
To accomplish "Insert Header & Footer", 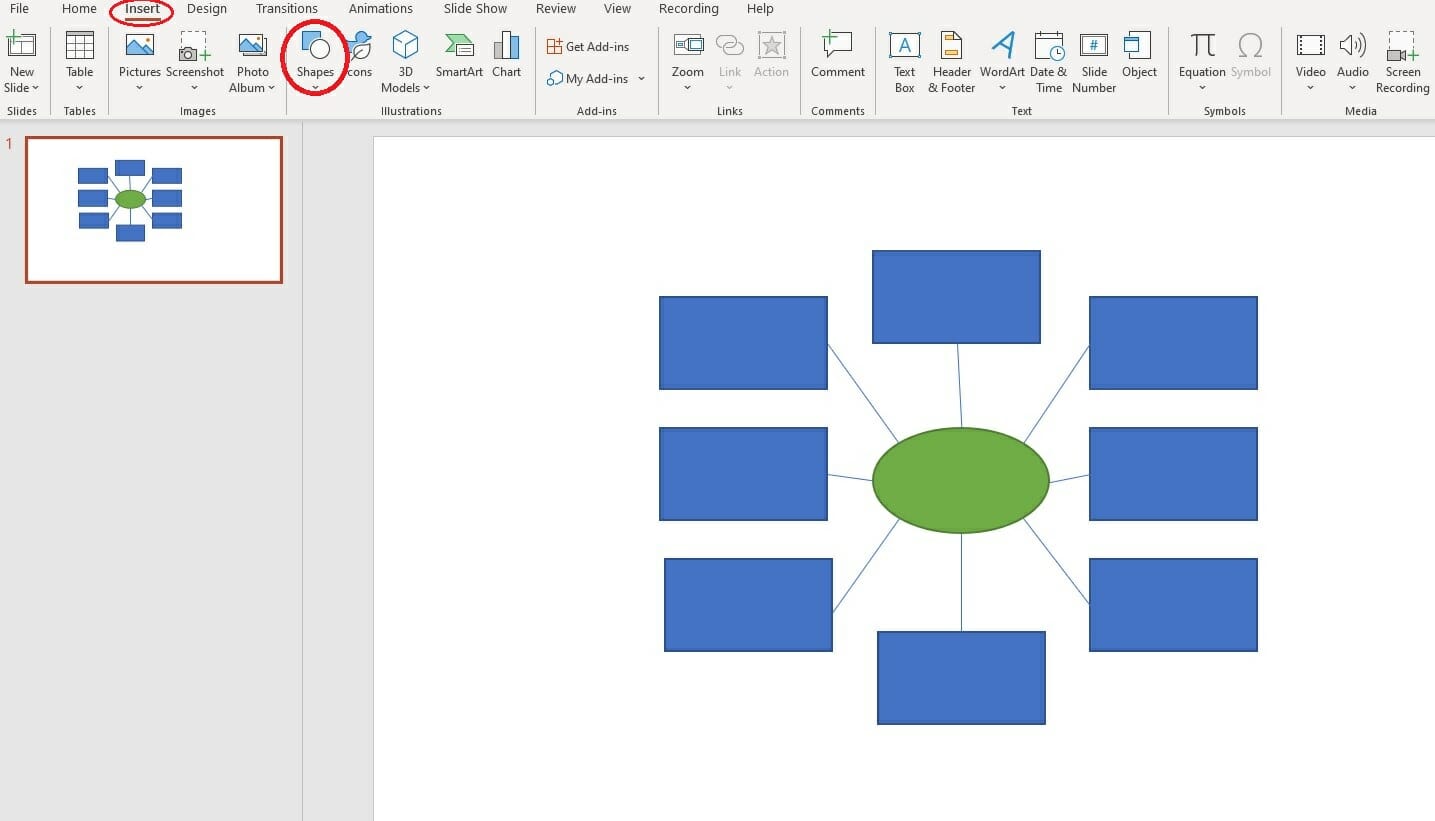I will pyautogui.click(x=950, y=60).
